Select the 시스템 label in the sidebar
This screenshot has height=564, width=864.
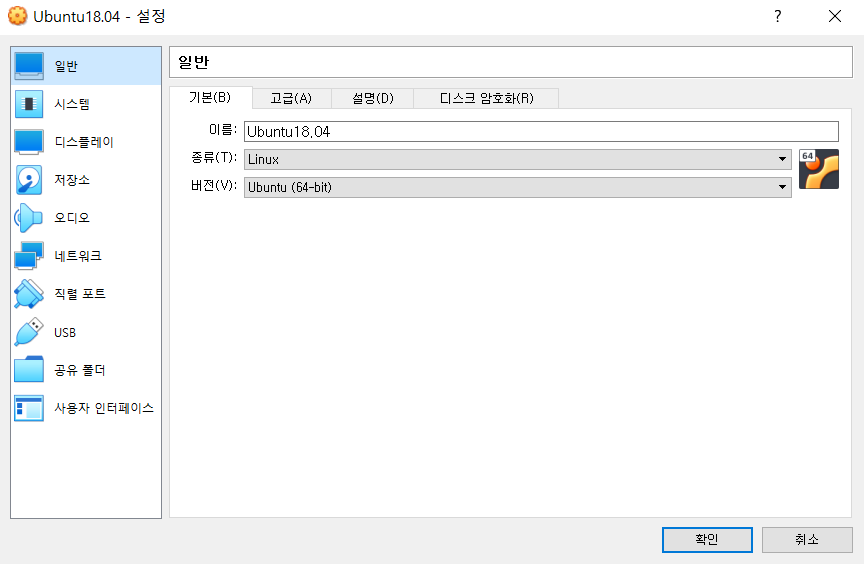coord(72,104)
